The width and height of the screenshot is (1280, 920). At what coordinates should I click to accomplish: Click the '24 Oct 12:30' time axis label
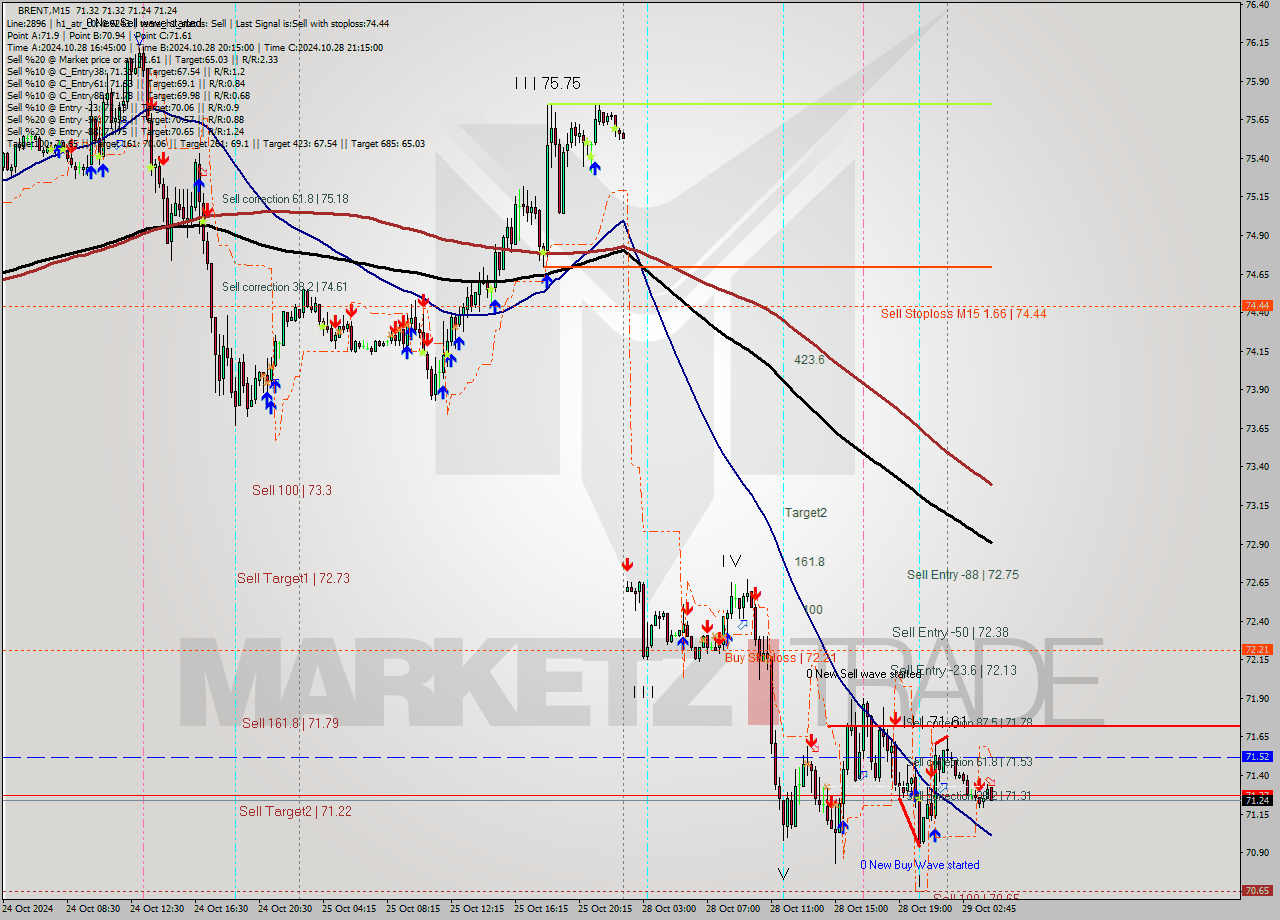click(156, 909)
